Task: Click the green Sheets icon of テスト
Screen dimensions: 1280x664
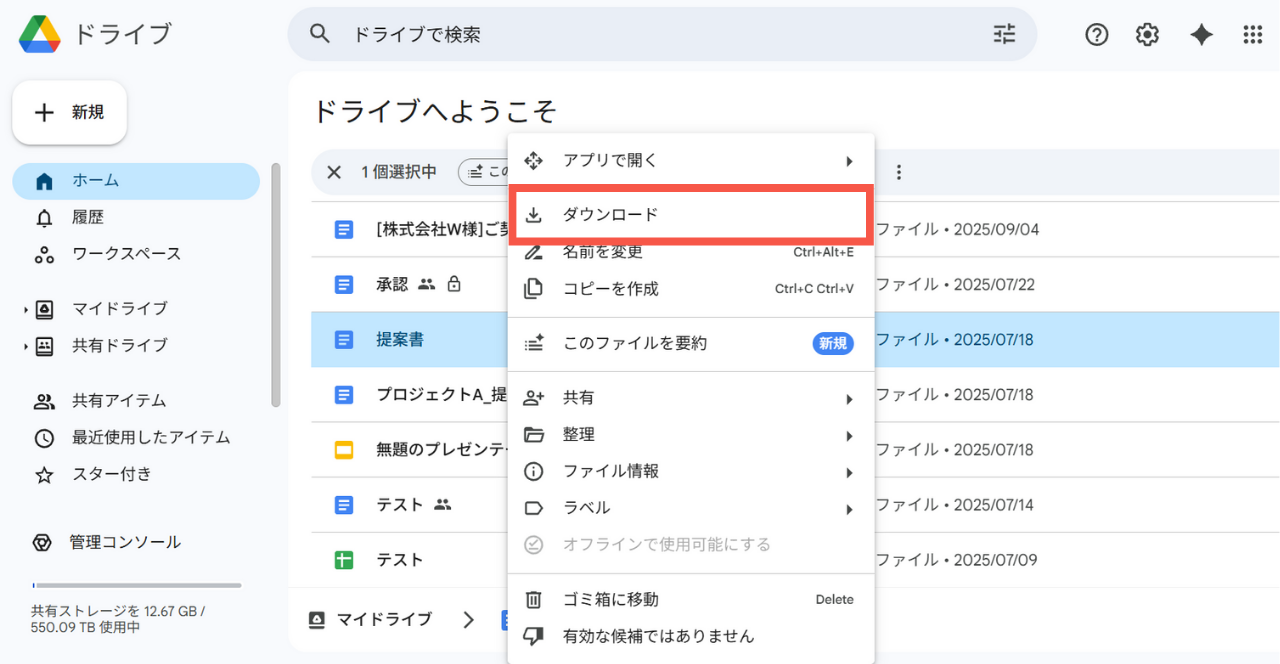Action: tap(344, 559)
